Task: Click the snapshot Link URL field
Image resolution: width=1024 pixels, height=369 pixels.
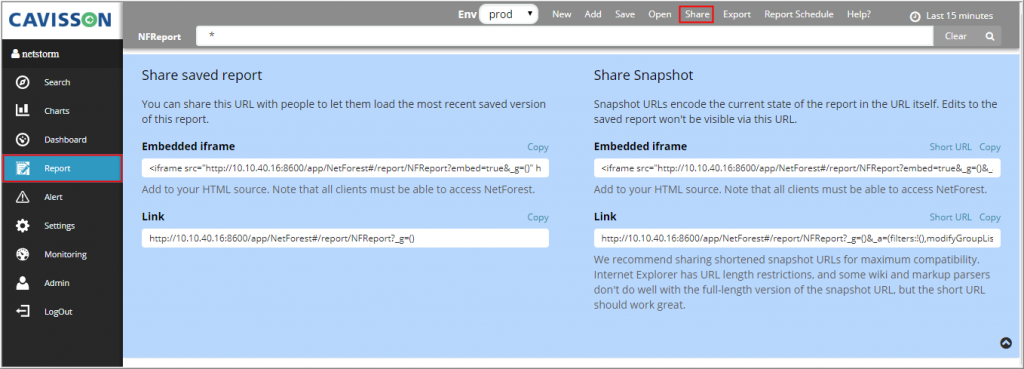Action: [797, 238]
